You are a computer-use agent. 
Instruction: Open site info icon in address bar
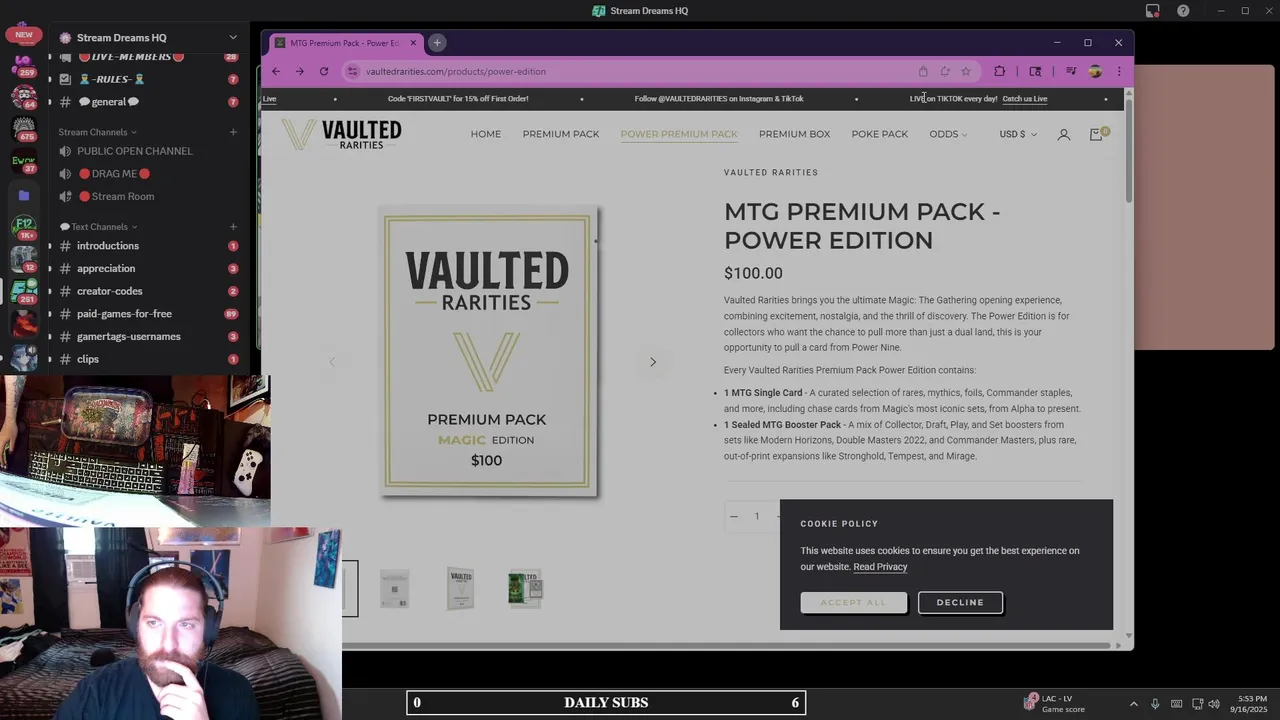pyautogui.click(x=352, y=71)
